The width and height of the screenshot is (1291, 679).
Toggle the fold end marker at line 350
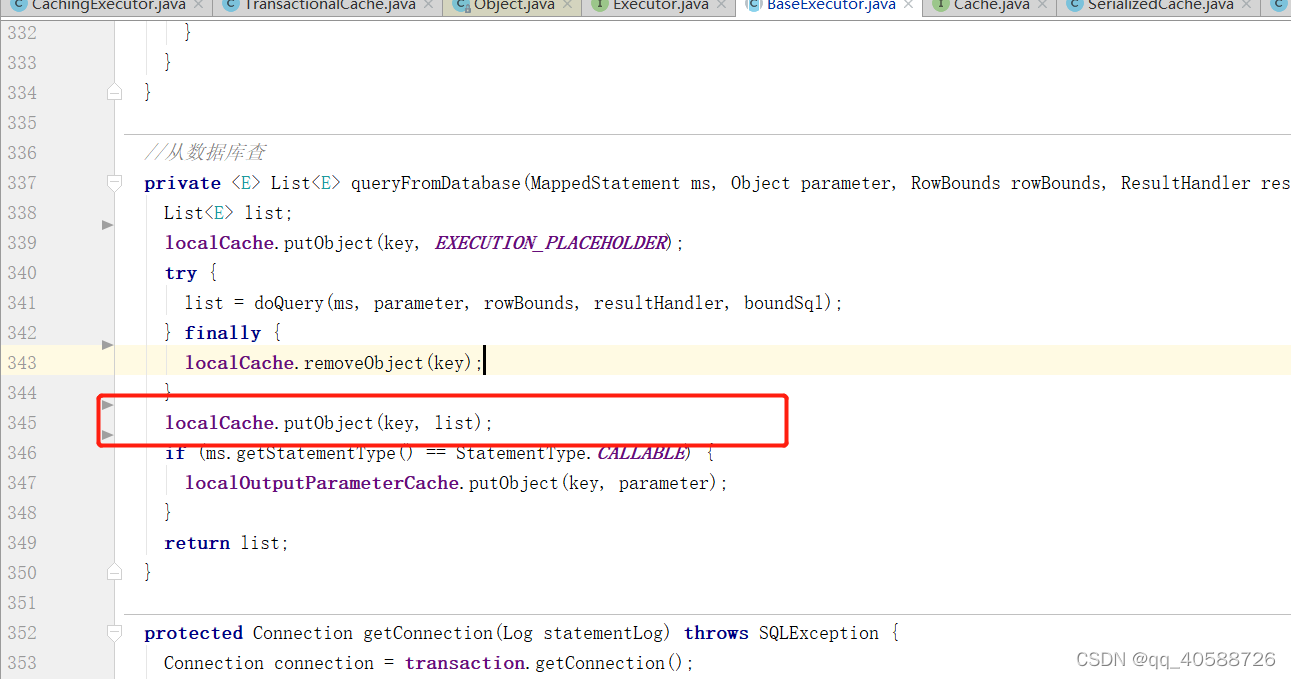tap(114, 572)
